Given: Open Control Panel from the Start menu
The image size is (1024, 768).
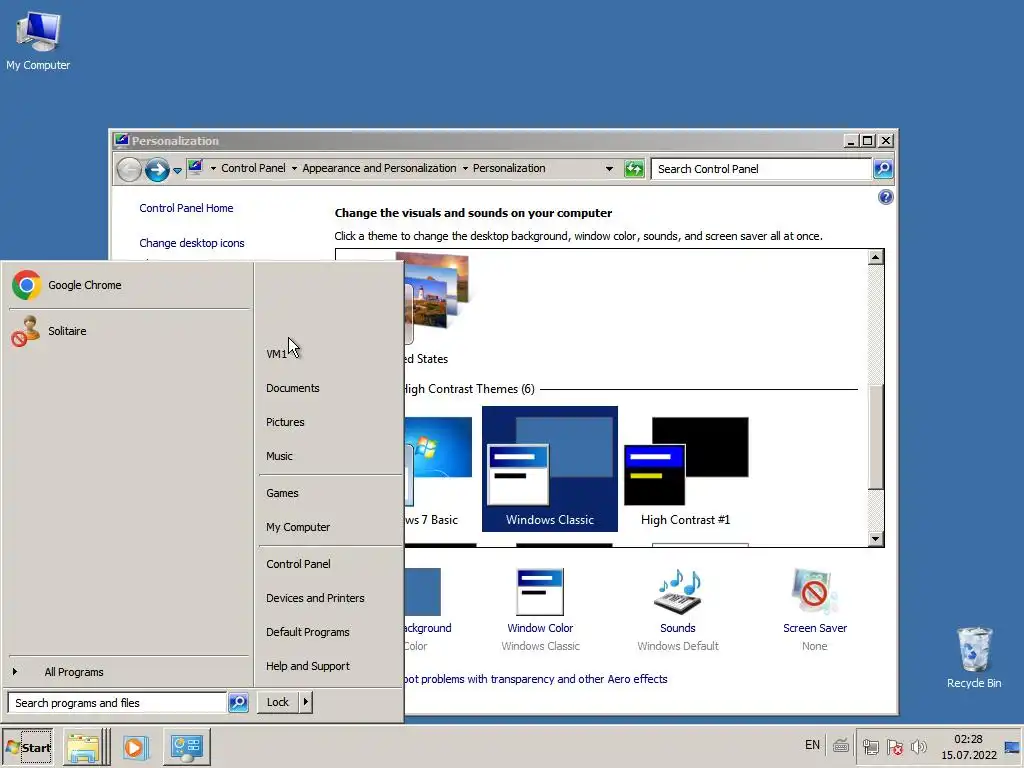Looking at the screenshot, I should 330,564.
